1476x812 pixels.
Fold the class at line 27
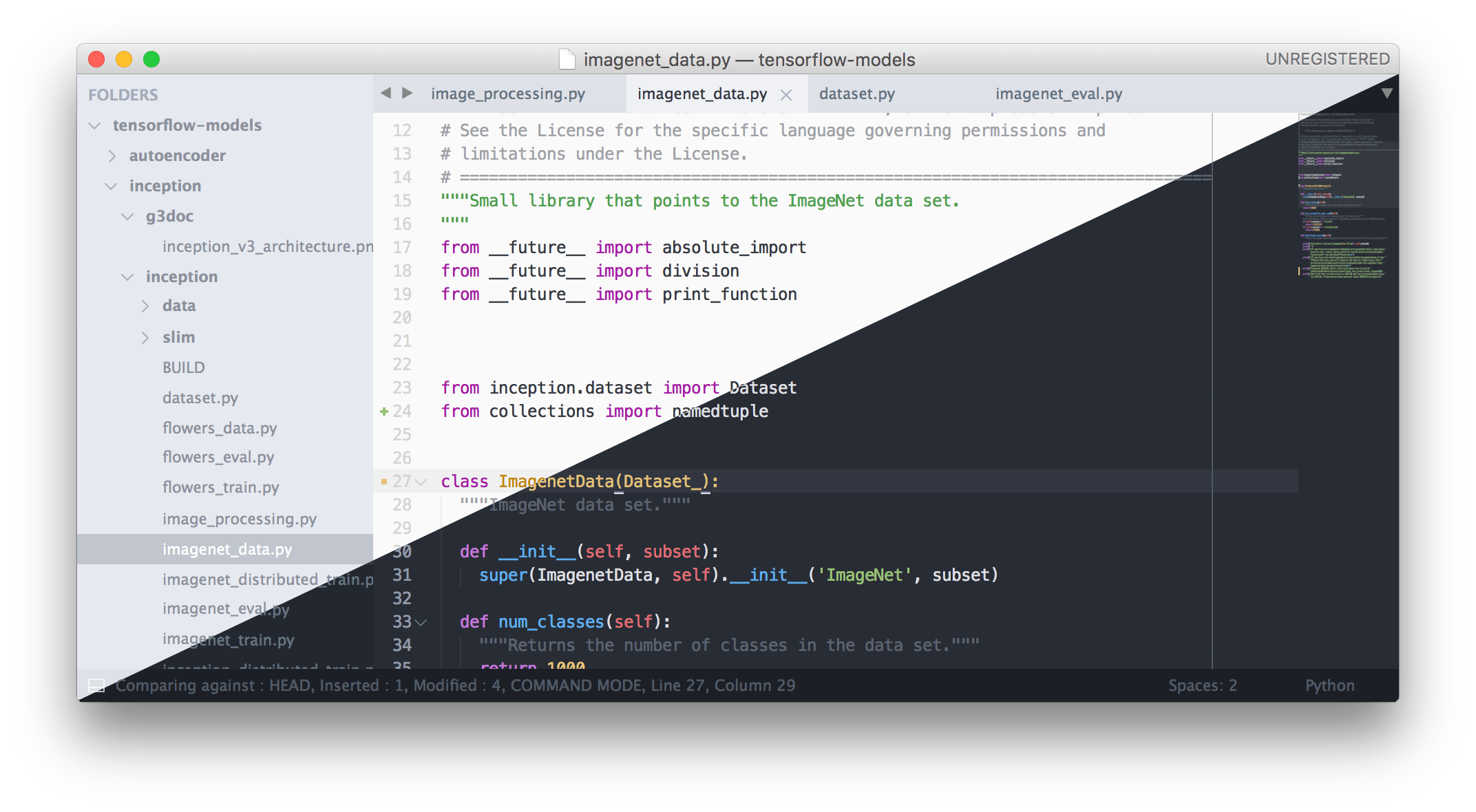[x=421, y=482]
